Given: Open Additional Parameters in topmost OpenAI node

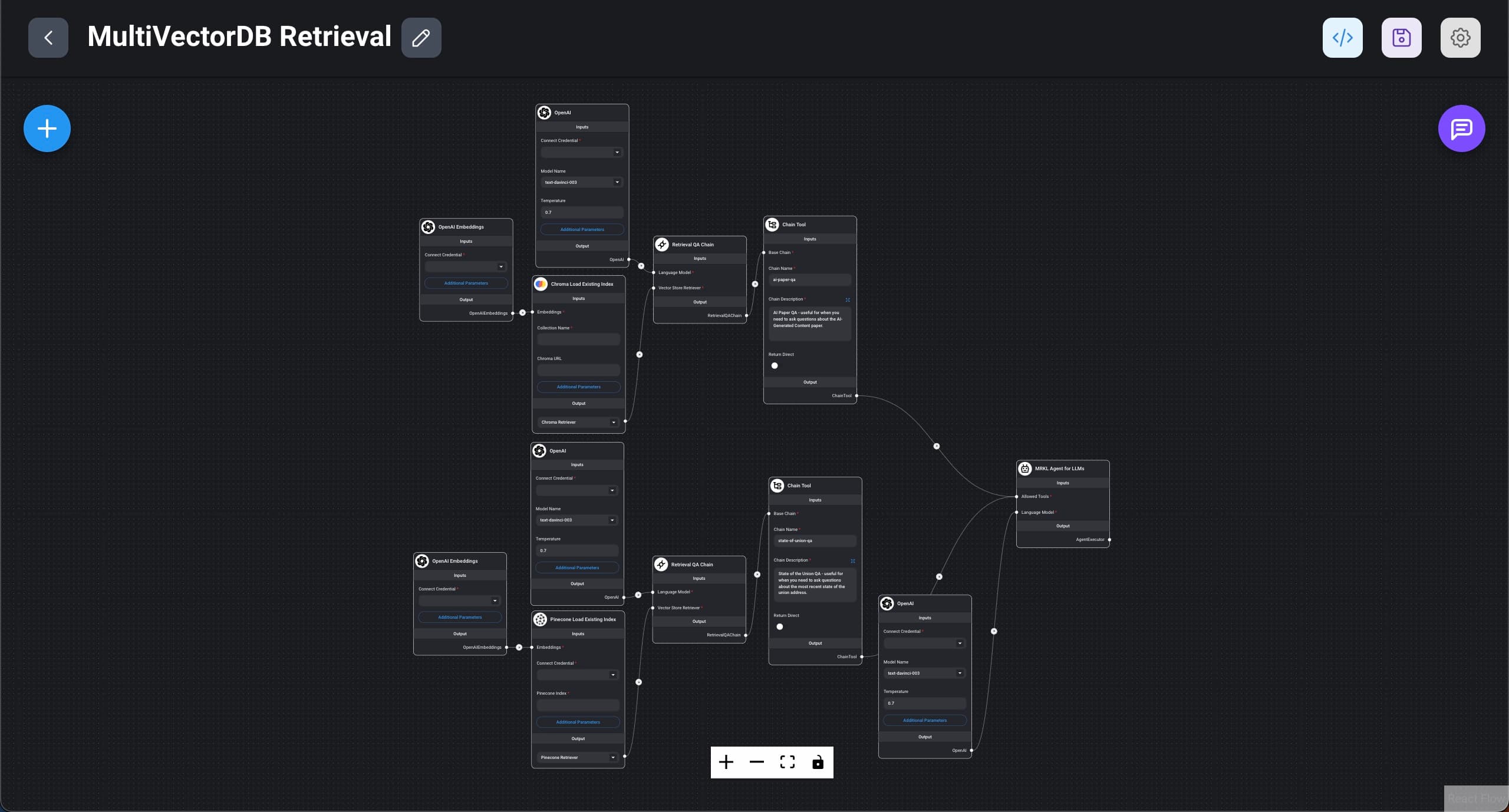Looking at the screenshot, I should (582, 230).
